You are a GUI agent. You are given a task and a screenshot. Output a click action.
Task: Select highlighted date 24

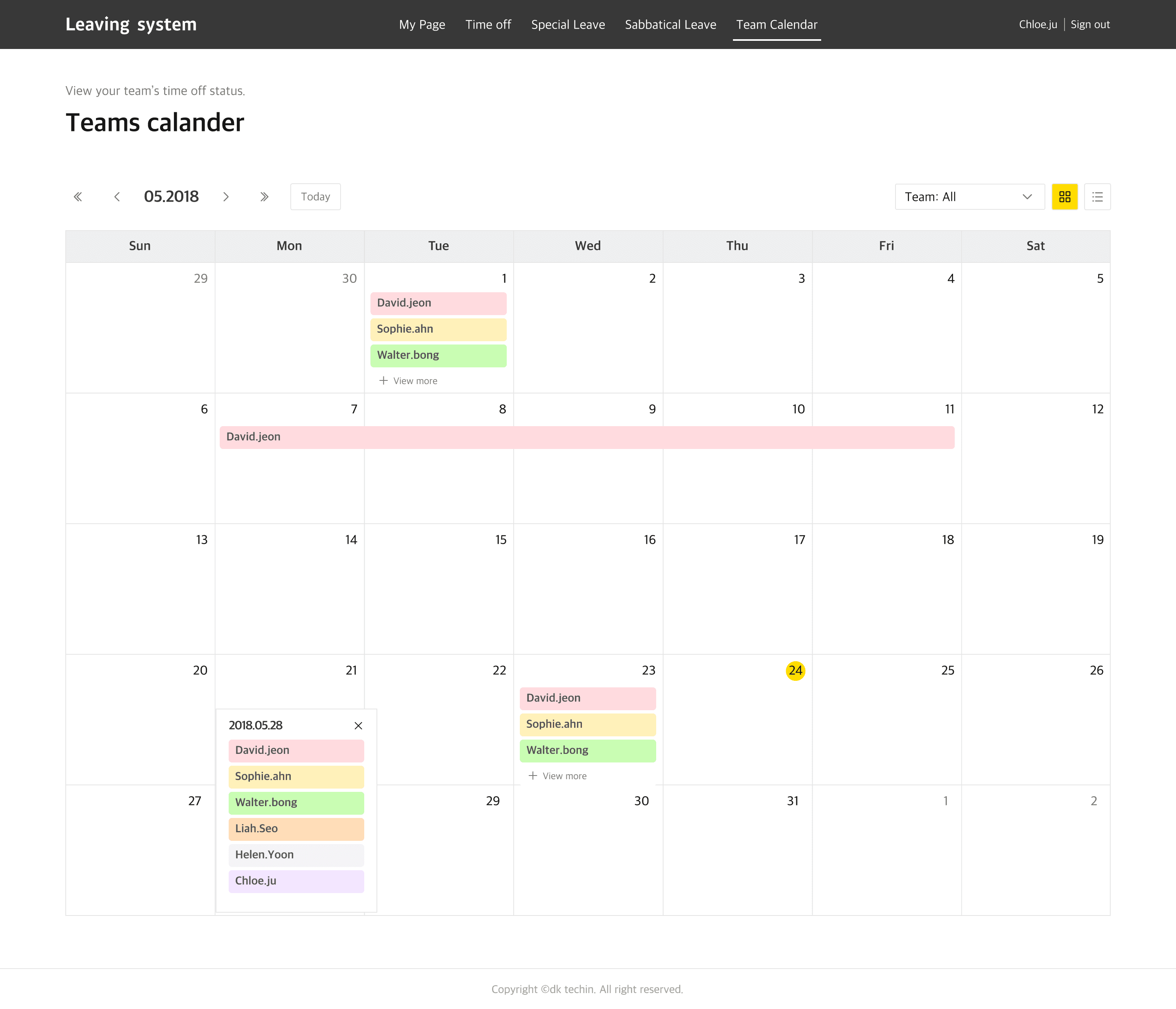[x=795, y=670]
